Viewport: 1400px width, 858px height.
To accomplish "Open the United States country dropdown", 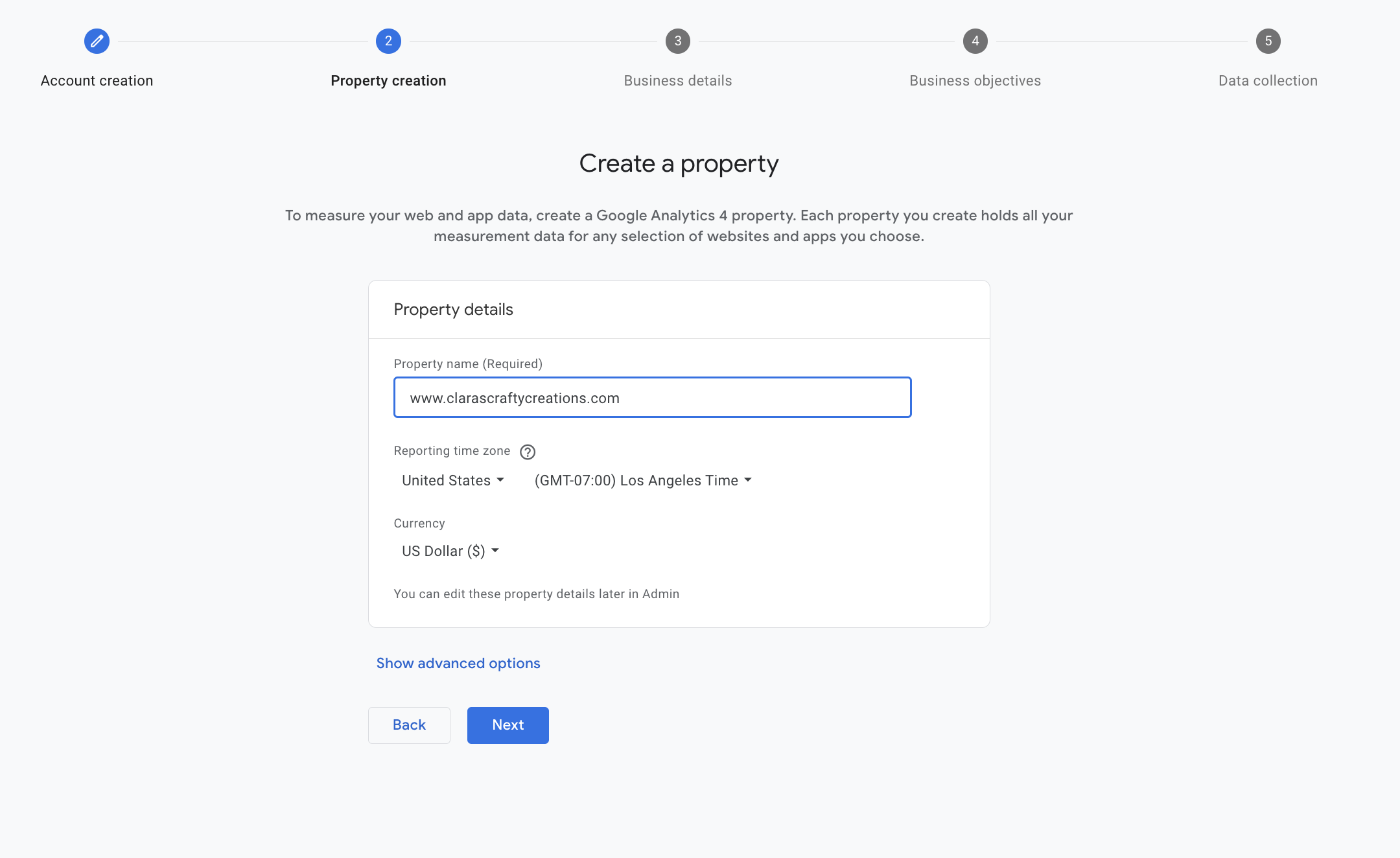I will click(452, 480).
